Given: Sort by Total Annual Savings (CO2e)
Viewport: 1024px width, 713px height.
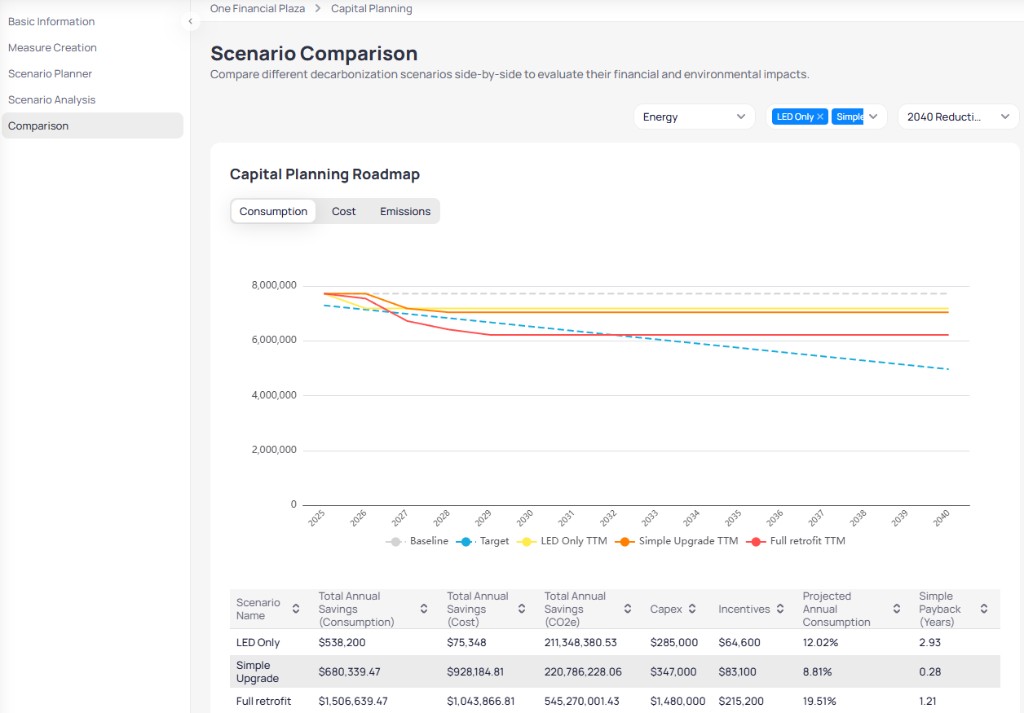Looking at the screenshot, I should click(628, 609).
